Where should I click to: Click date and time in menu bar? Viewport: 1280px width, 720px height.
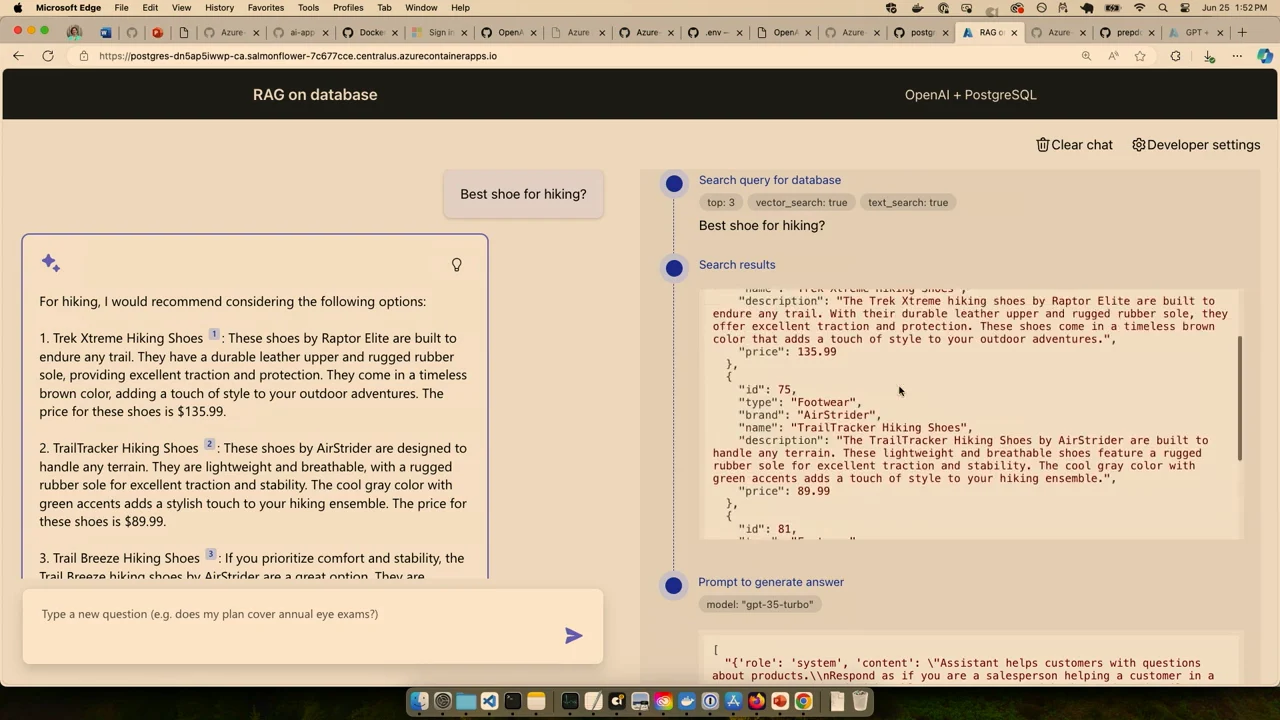[1235, 8]
